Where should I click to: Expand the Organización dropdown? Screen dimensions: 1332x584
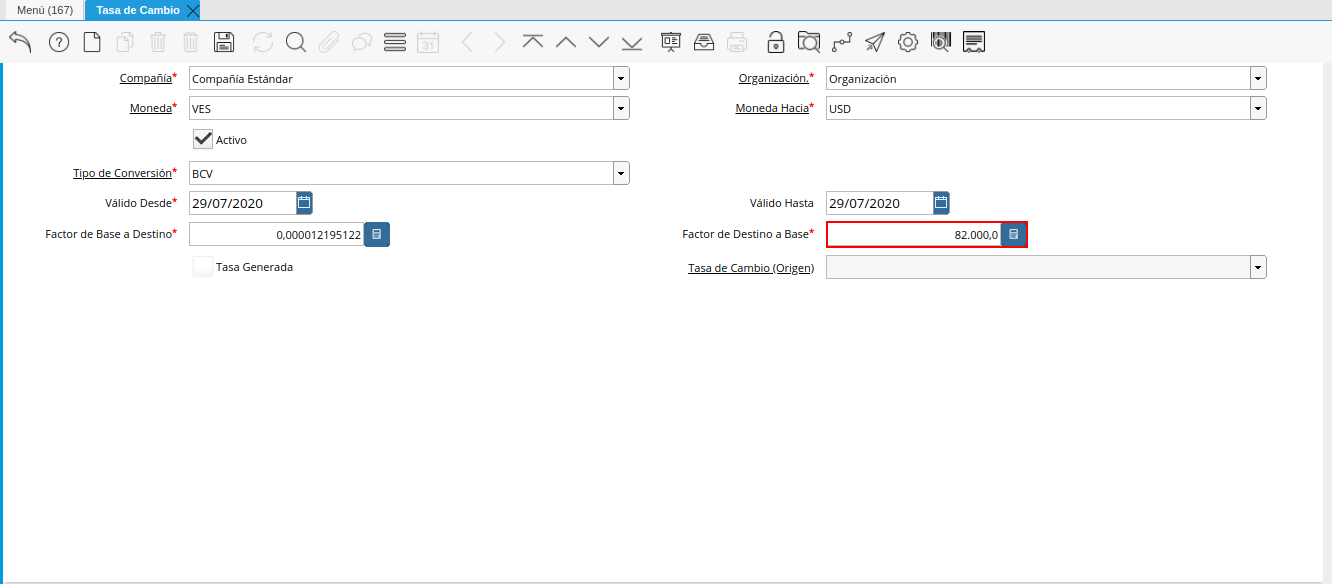pos(1258,78)
